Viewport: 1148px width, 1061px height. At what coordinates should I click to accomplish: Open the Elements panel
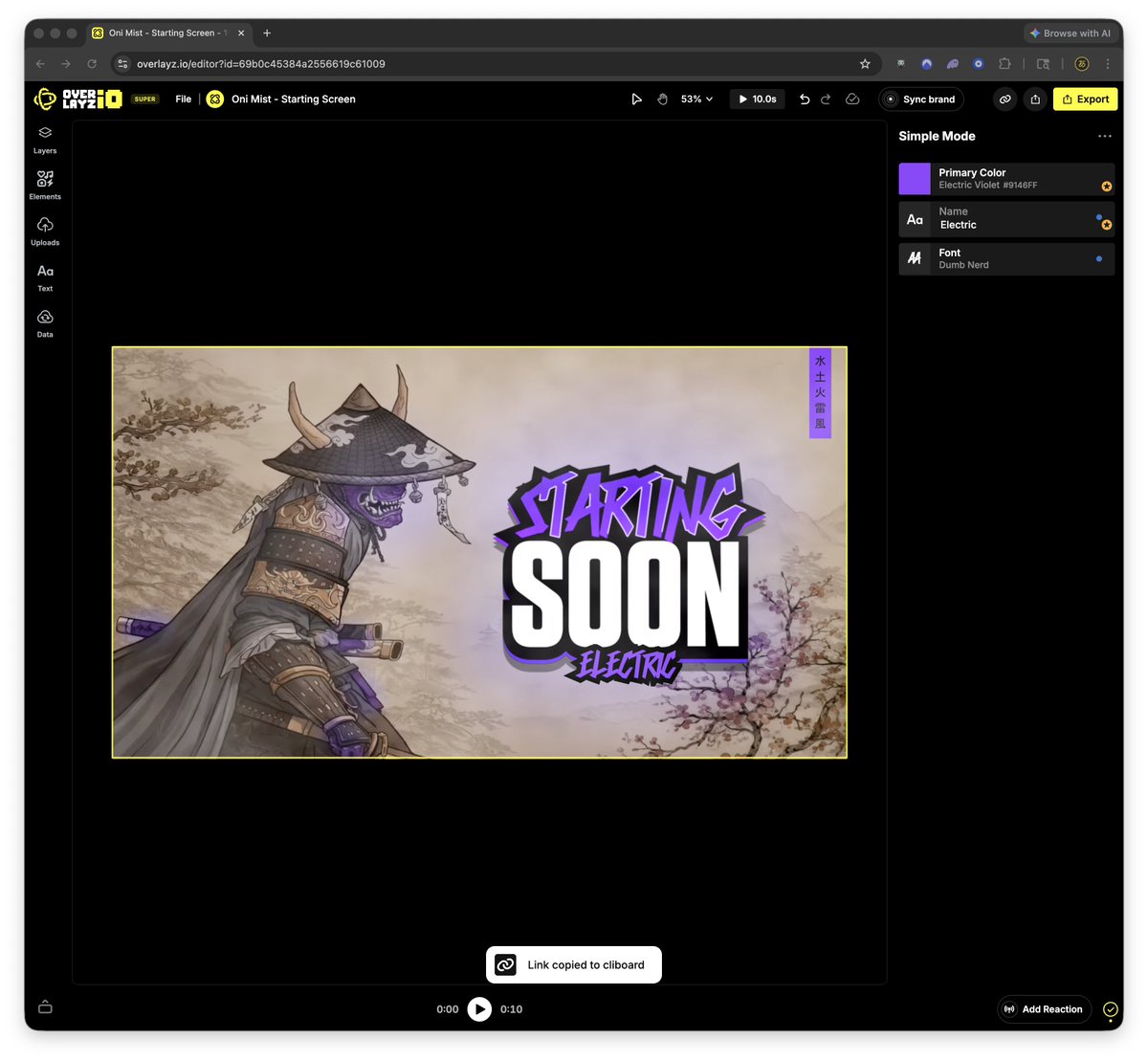coord(45,186)
